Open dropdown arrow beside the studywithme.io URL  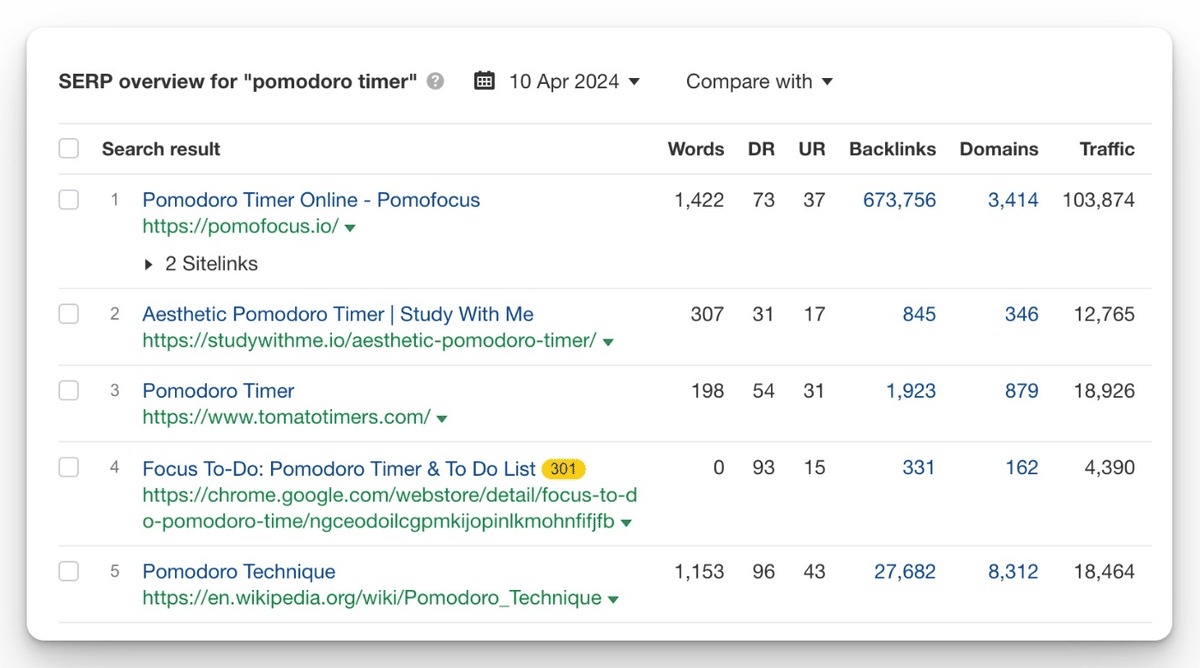click(608, 342)
